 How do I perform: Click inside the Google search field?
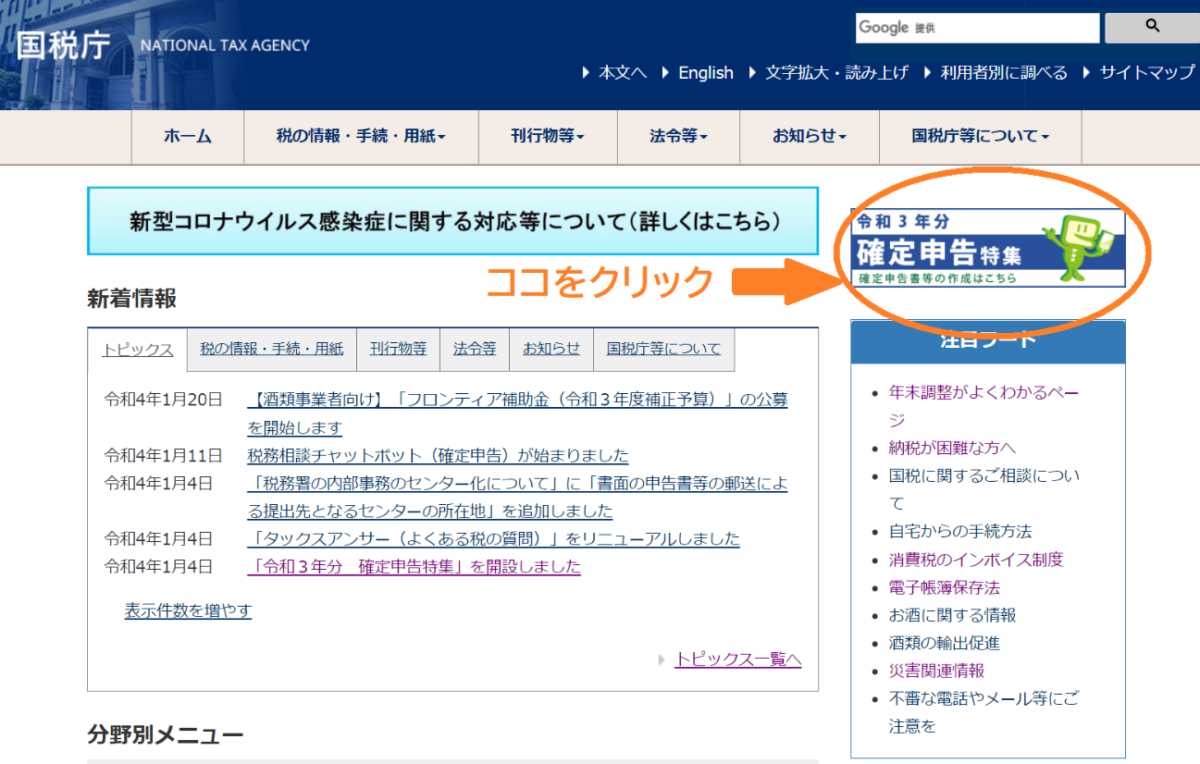(x=977, y=28)
